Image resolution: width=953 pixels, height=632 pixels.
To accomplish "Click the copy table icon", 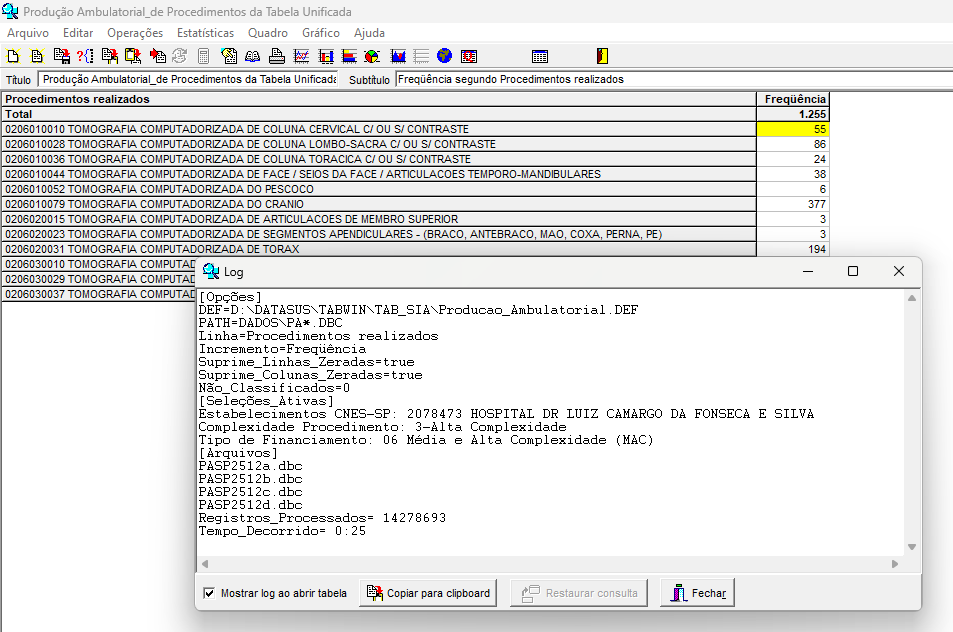I will point(110,57).
